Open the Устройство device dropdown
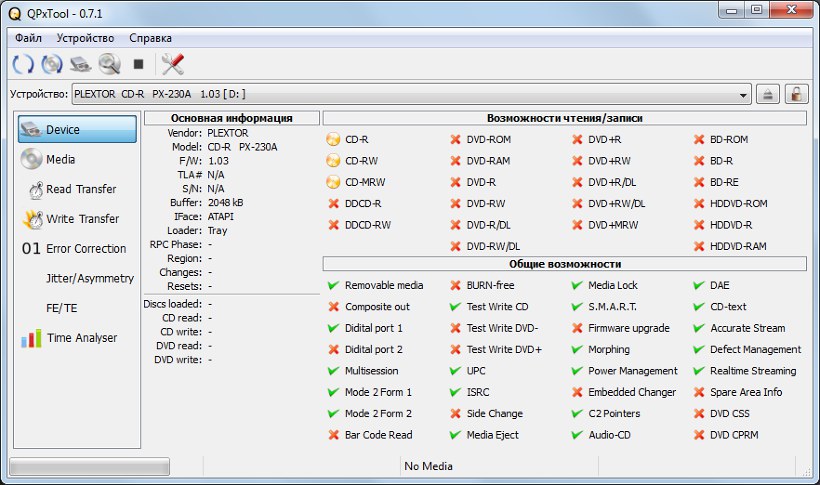 coord(743,94)
